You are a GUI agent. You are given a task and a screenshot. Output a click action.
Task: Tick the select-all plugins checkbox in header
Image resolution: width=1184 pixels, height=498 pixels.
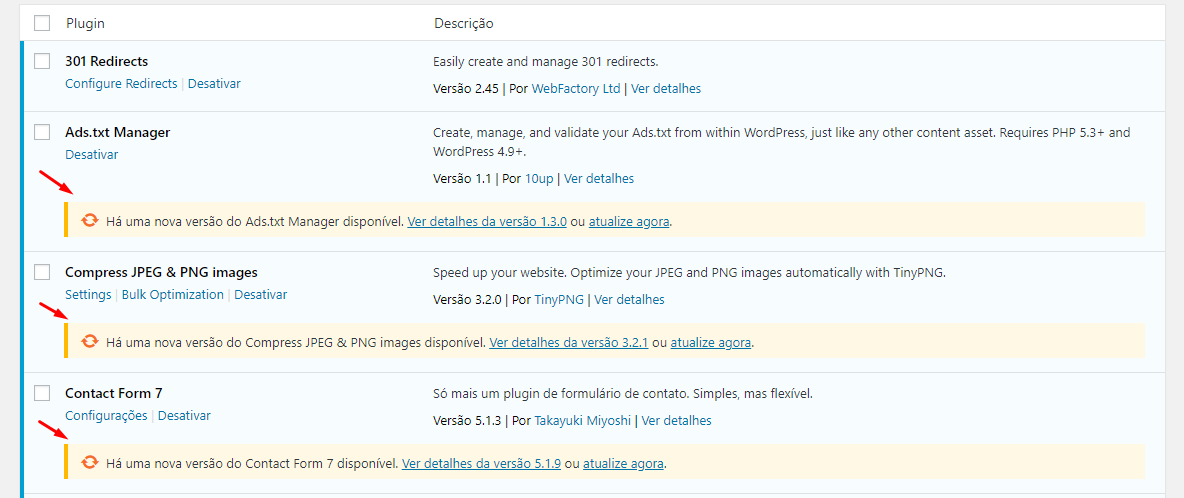pyautogui.click(x=42, y=23)
